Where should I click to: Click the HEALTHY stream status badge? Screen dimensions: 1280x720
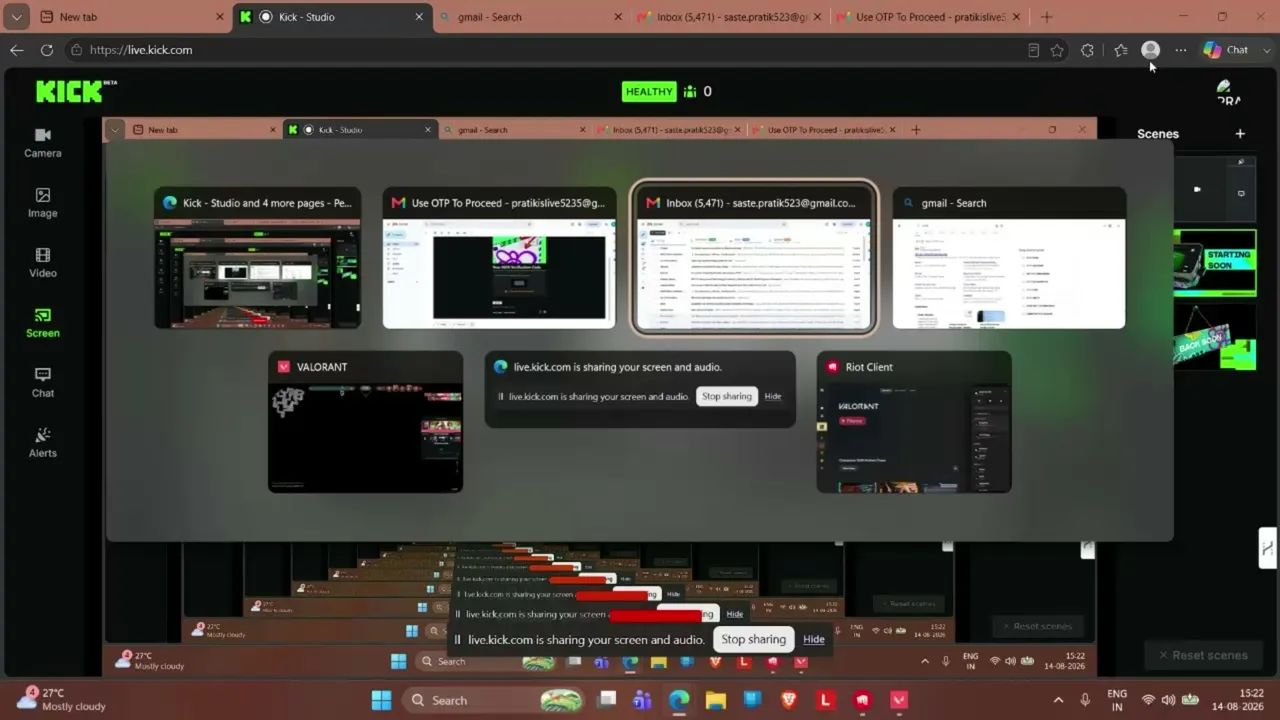pyautogui.click(x=649, y=91)
